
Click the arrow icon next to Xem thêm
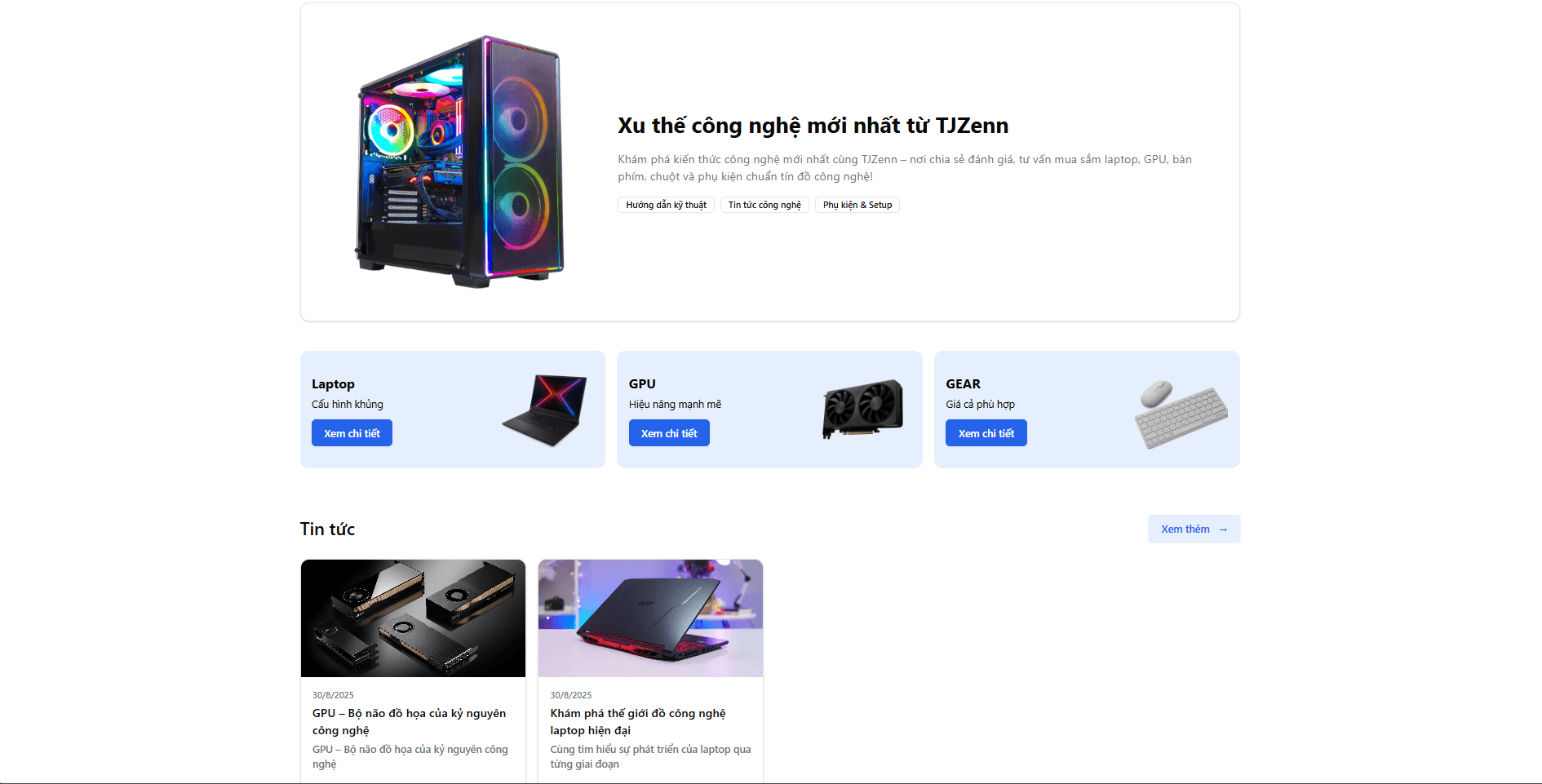coord(1223,529)
